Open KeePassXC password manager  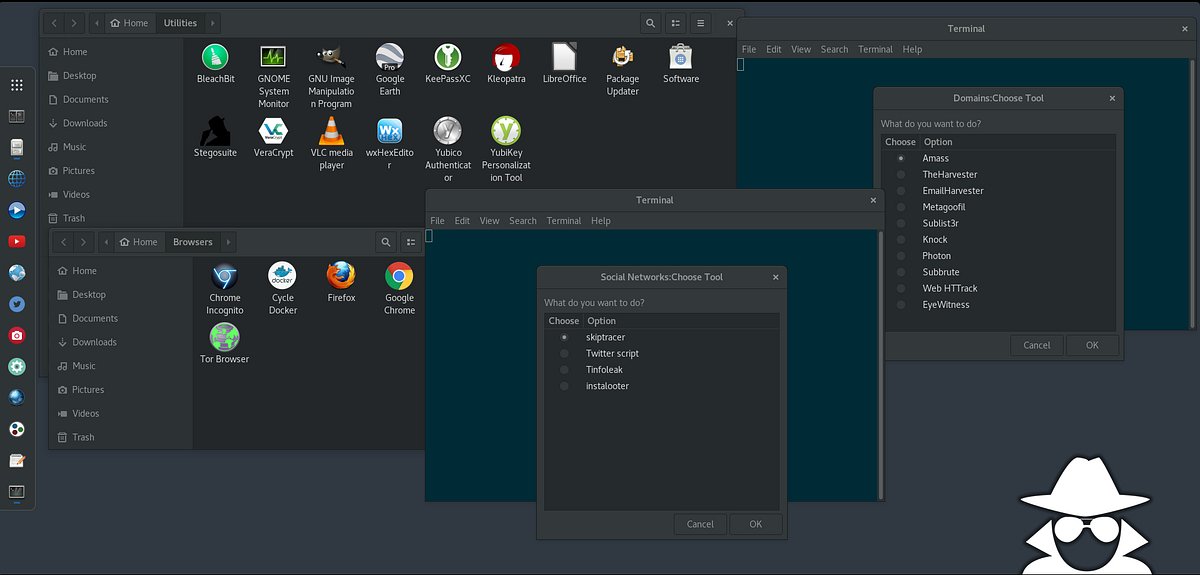click(x=448, y=57)
